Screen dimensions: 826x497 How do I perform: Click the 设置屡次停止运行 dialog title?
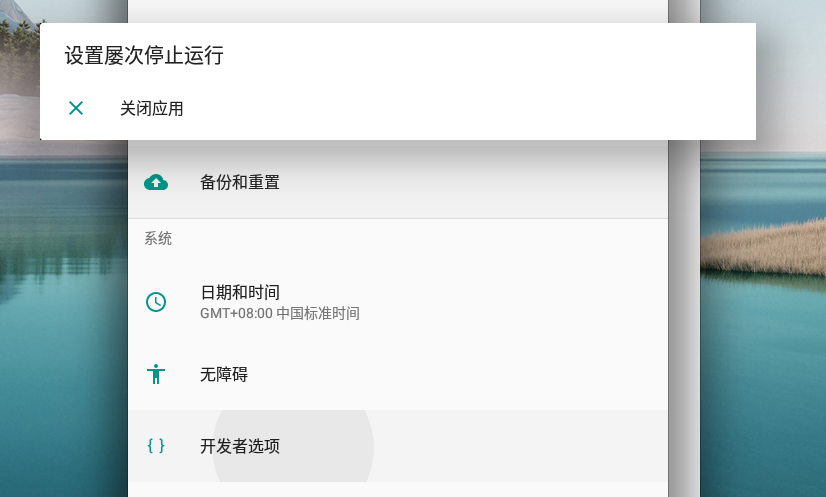pyautogui.click(x=144, y=56)
